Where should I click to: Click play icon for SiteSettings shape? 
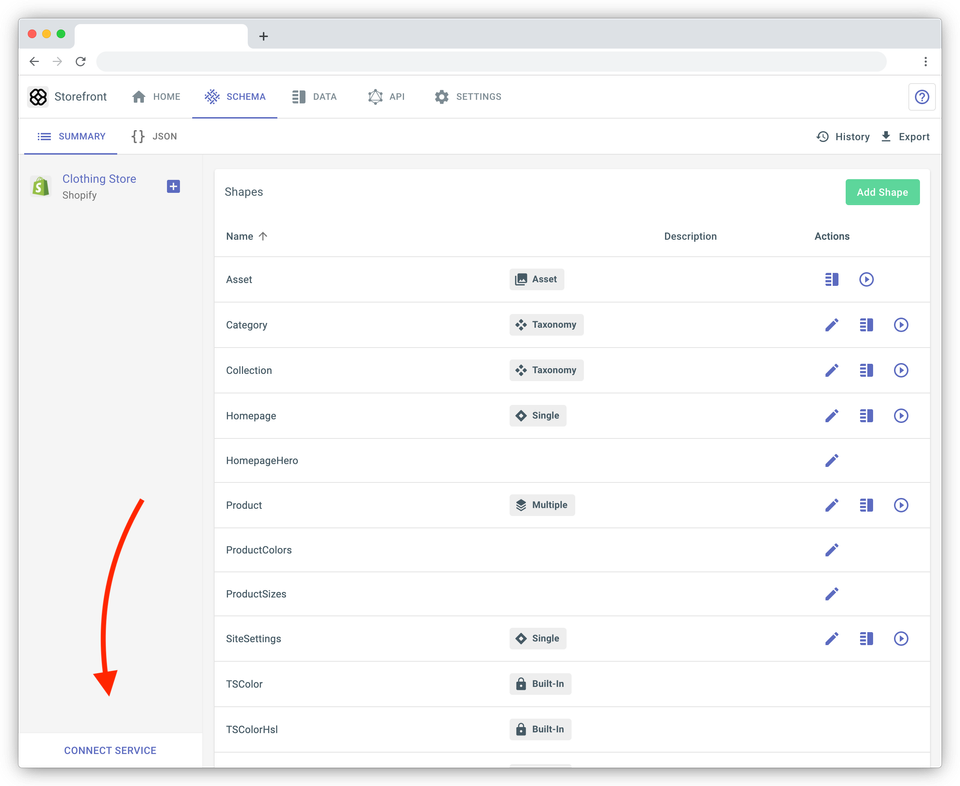click(901, 638)
